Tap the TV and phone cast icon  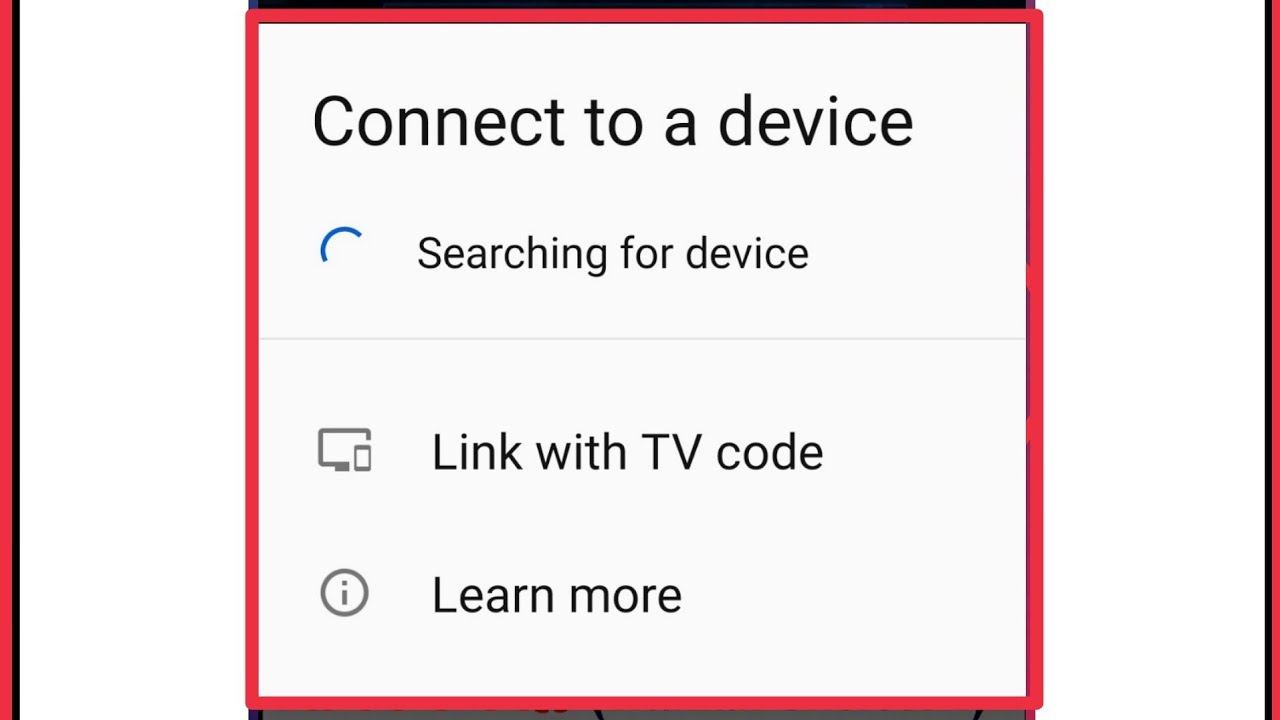coord(345,450)
